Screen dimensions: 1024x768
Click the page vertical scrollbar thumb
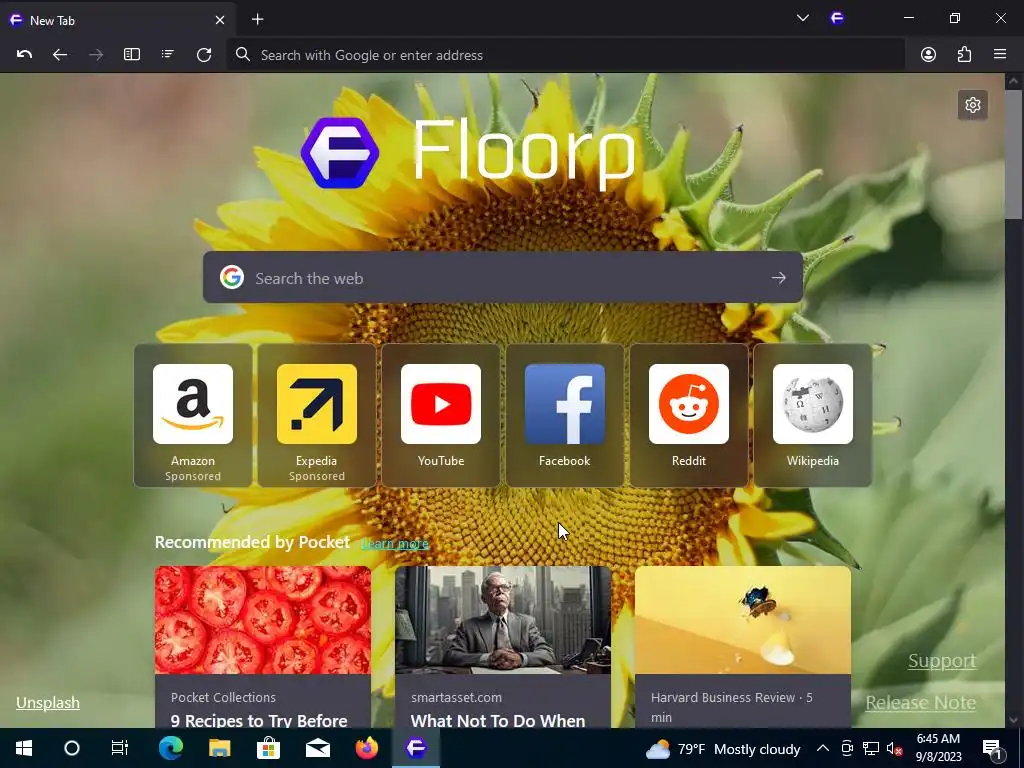coord(1013,154)
